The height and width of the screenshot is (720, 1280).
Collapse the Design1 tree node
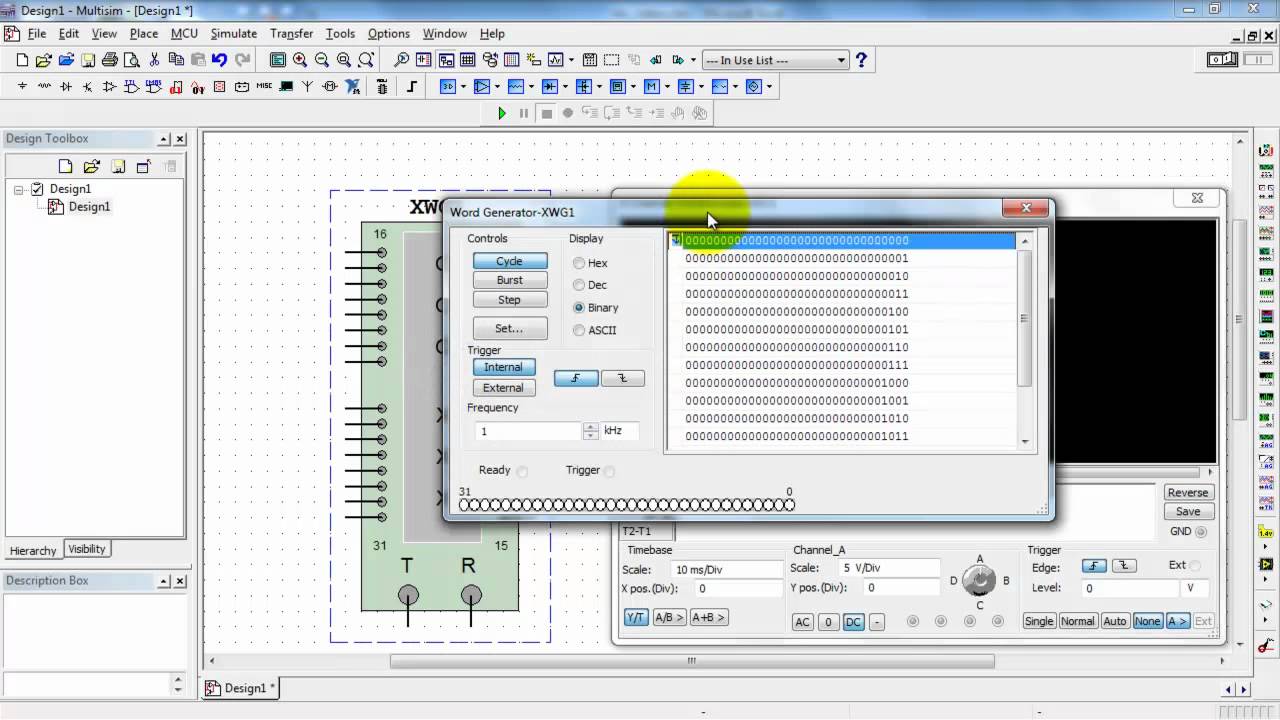[x=20, y=188]
